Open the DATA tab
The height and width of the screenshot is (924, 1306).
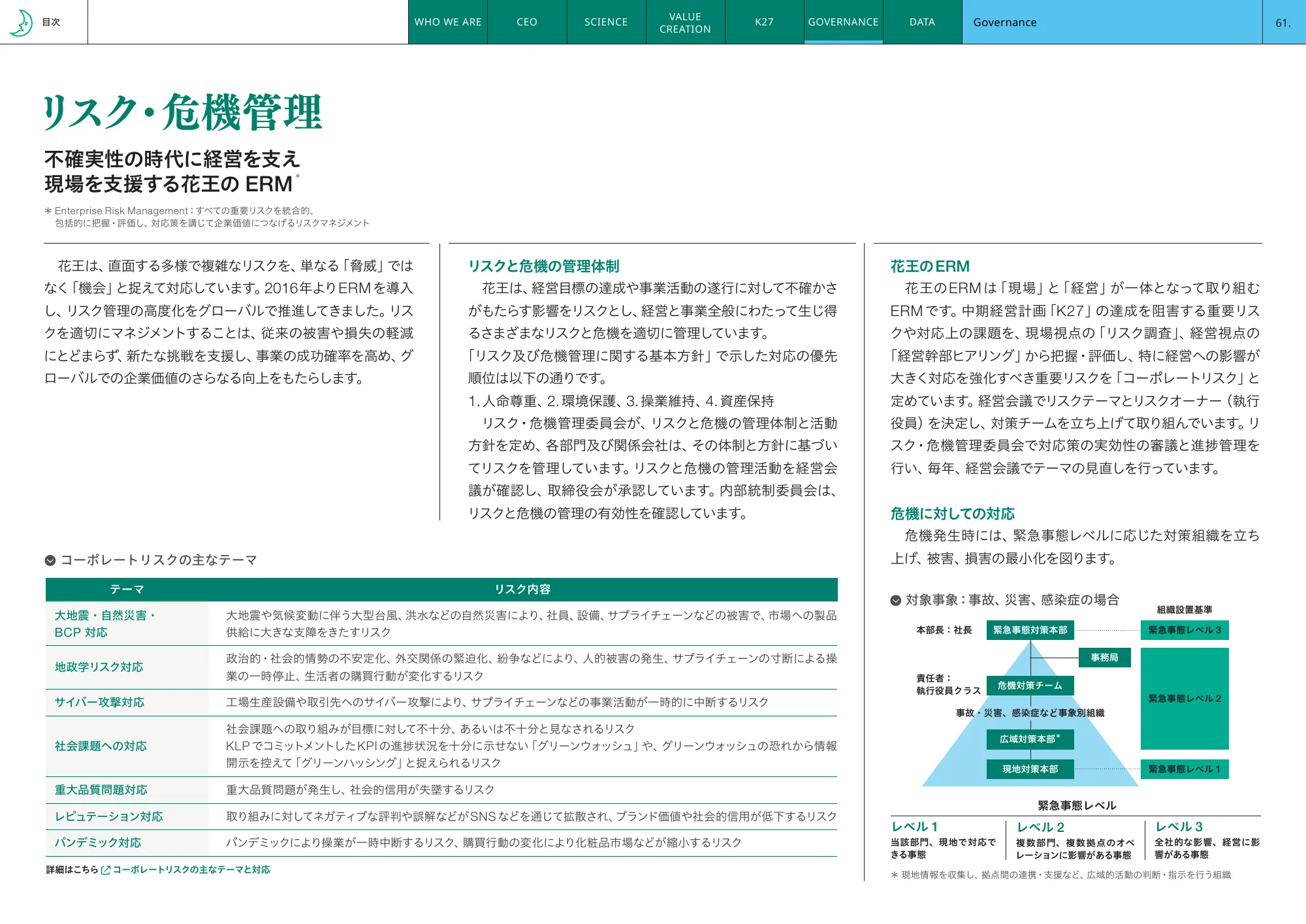921,22
